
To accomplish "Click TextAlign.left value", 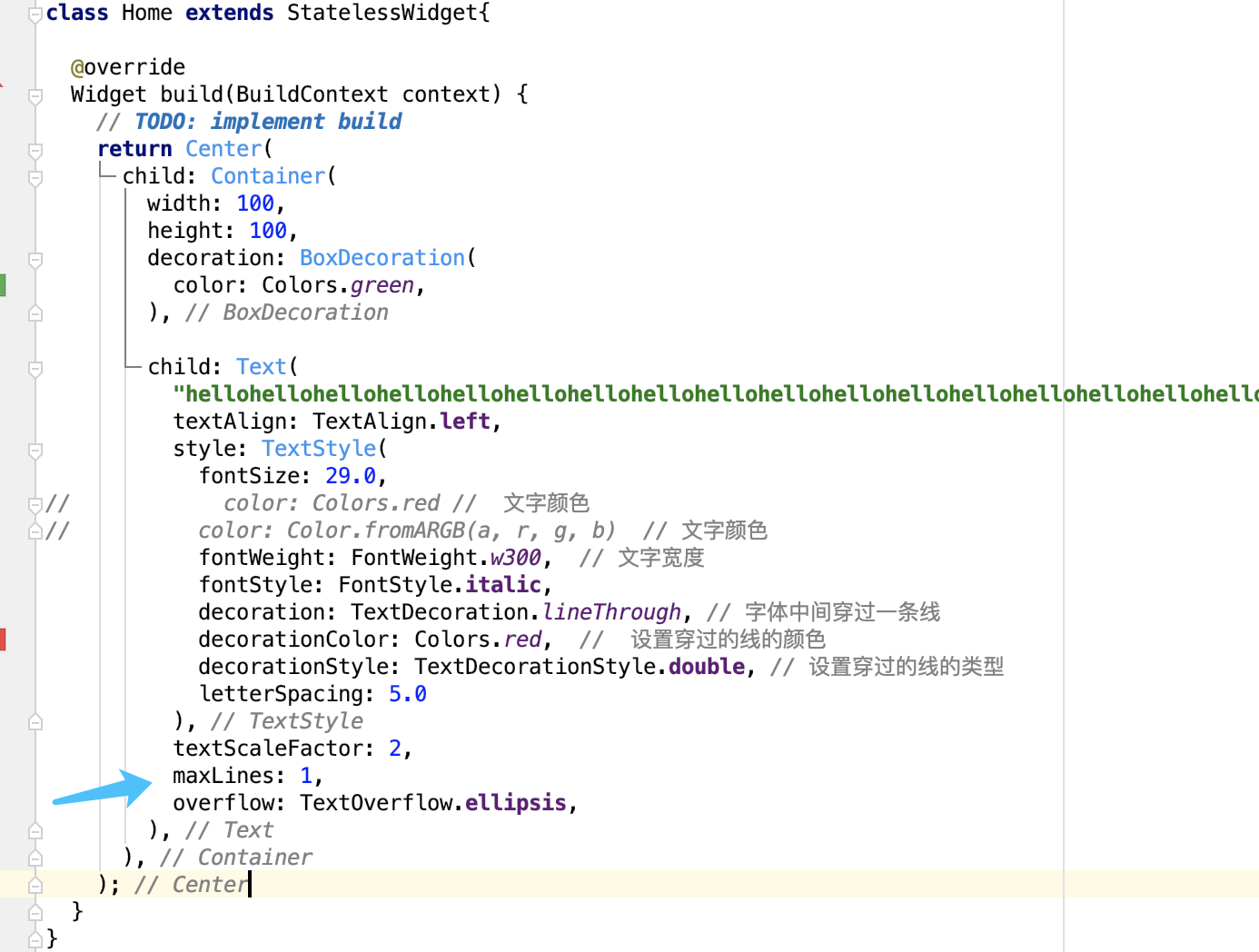I will tap(401, 421).
